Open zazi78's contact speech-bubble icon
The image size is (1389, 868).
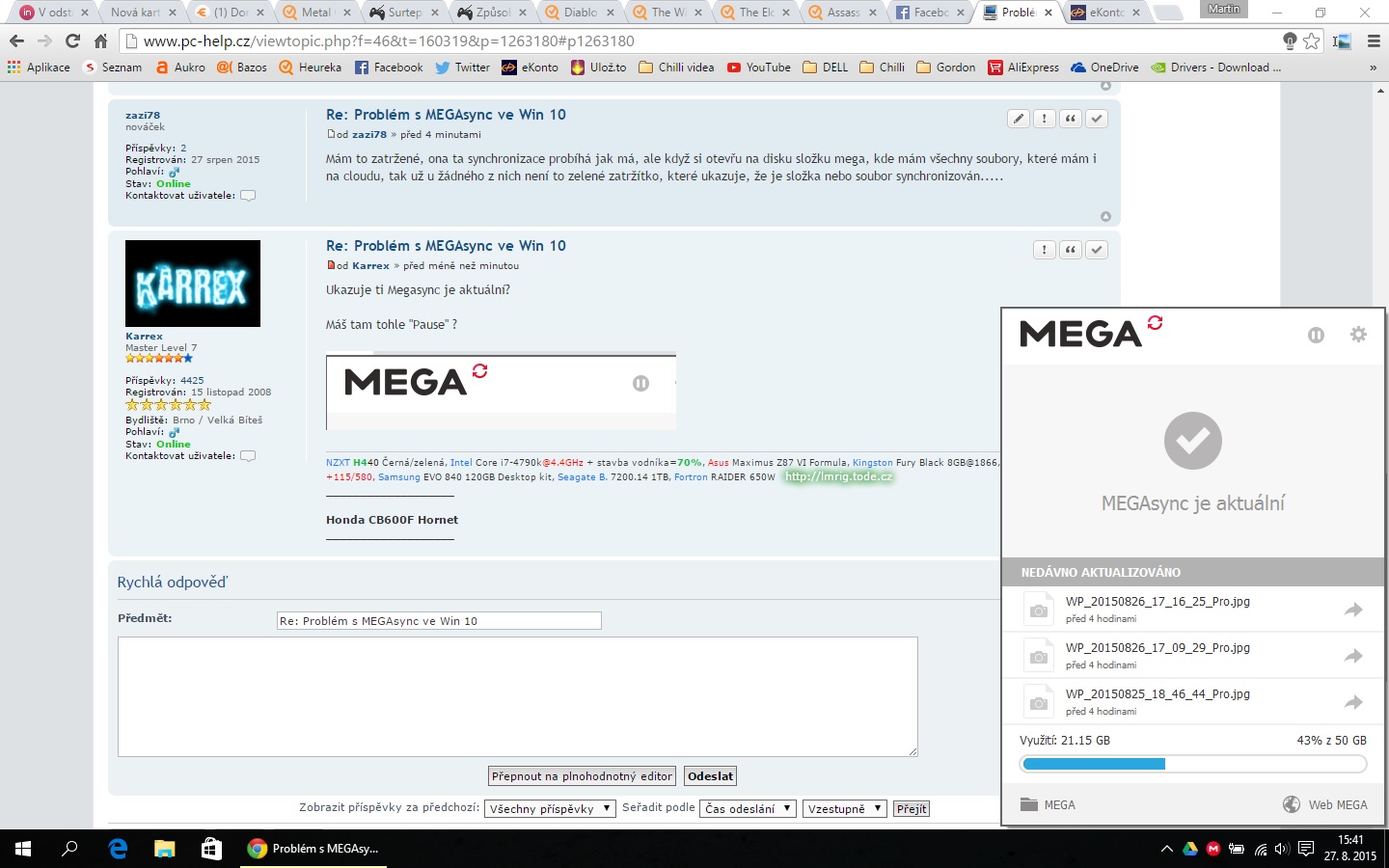point(248,196)
